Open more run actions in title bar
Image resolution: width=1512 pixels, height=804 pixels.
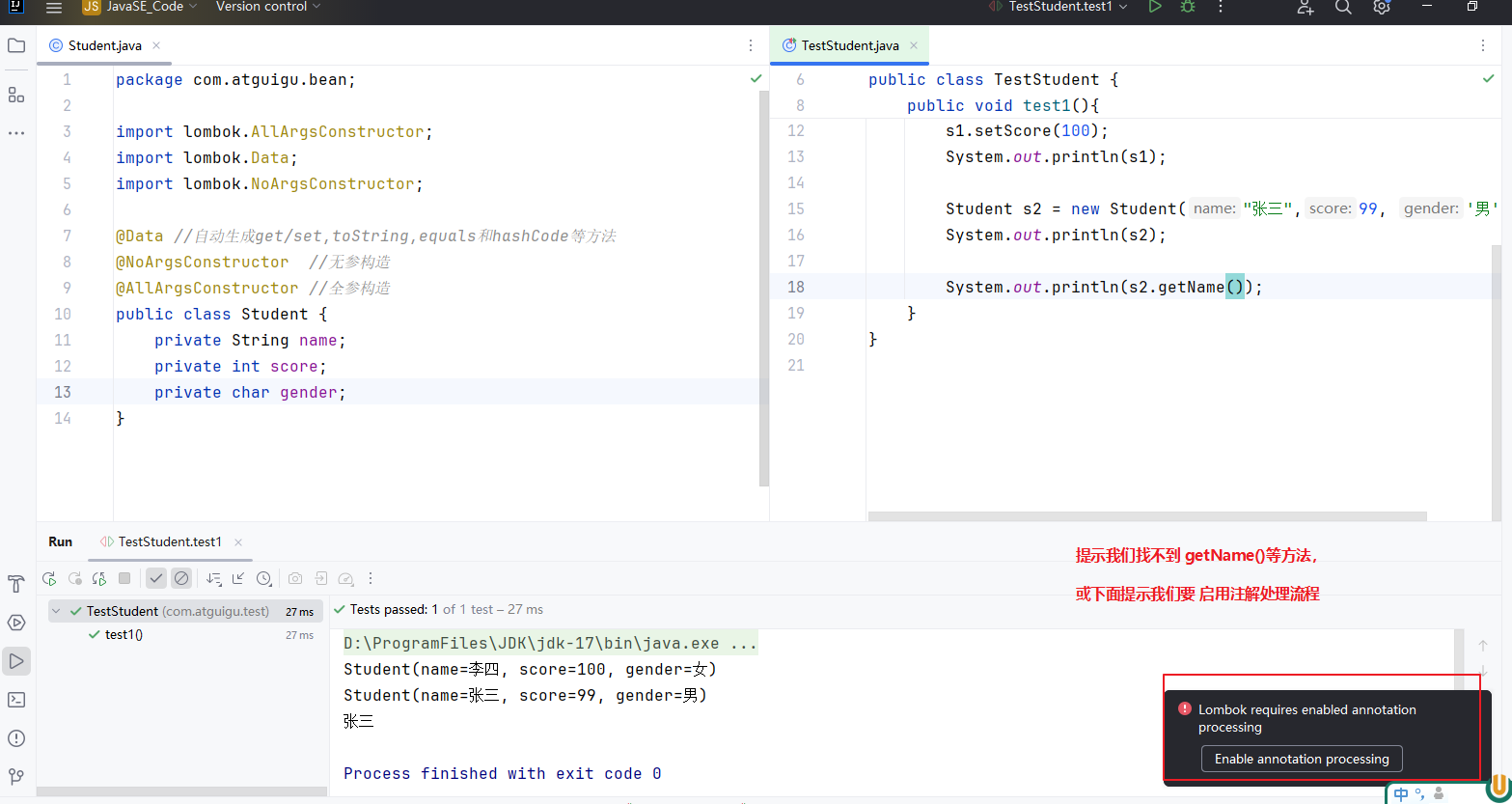[x=1221, y=7]
